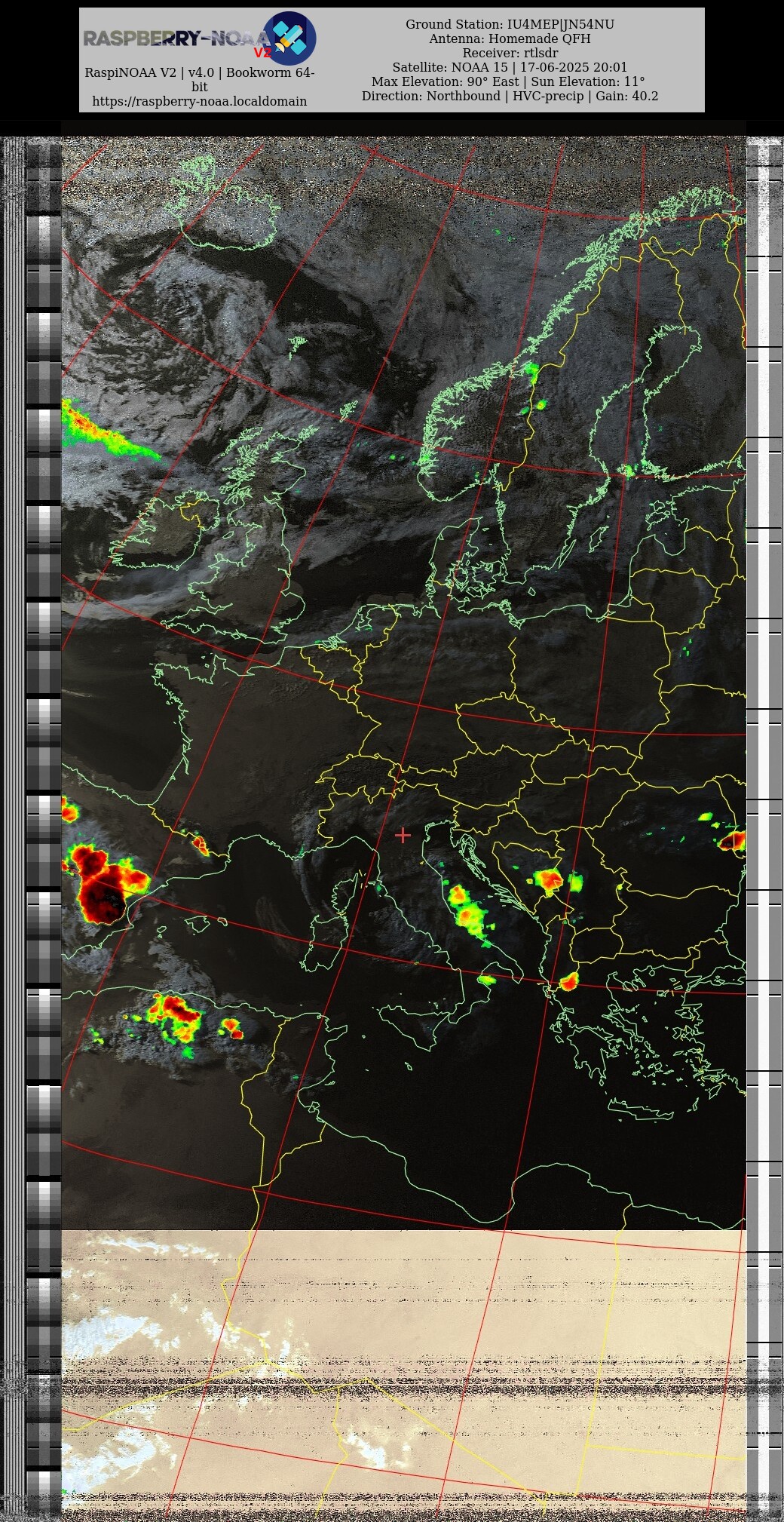Click the red ground station cross marker

click(x=403, y=835)
